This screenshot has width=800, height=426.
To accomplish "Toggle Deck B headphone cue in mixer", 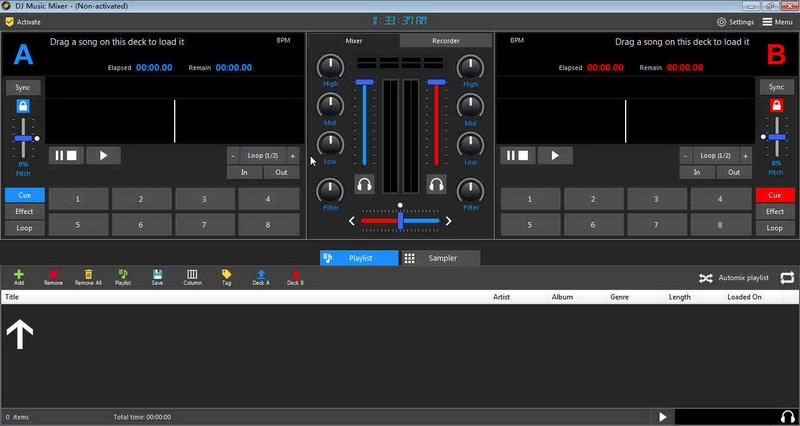I will (x=436, y=184).
